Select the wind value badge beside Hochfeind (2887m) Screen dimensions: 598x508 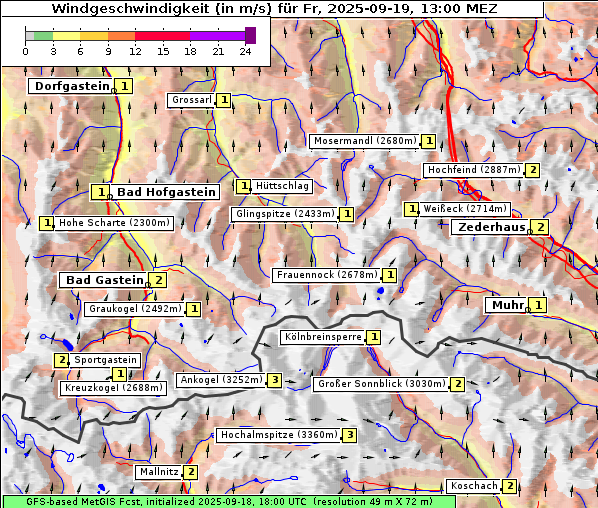click(533, 170)
